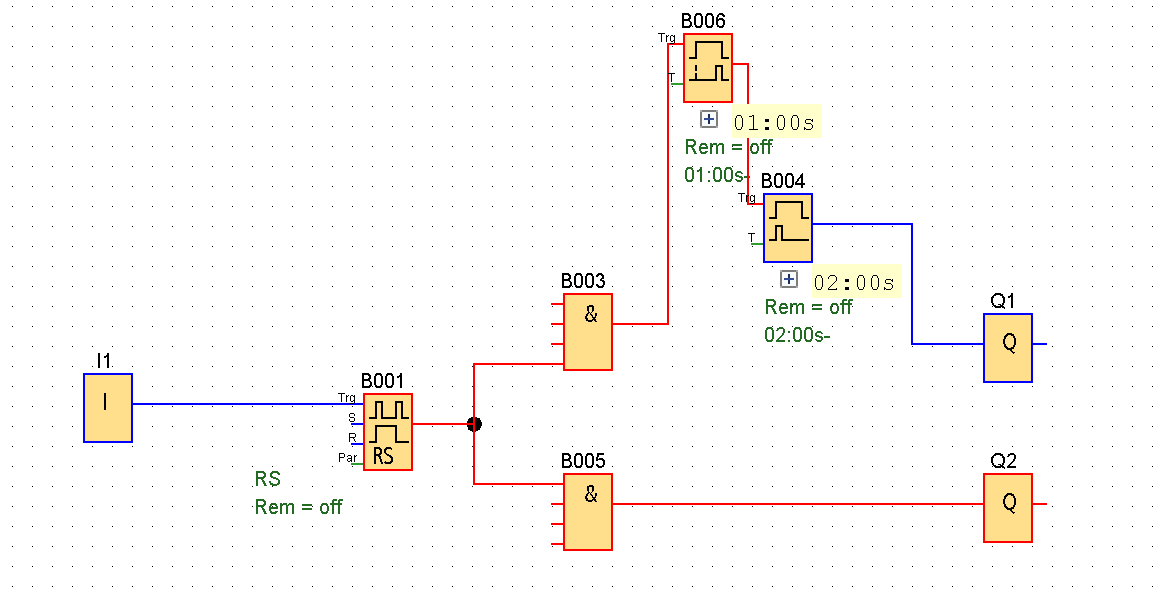This screenshot has height=604, width=1165.
Task: Click the R pin of B001
Action: tap(352, 438)
